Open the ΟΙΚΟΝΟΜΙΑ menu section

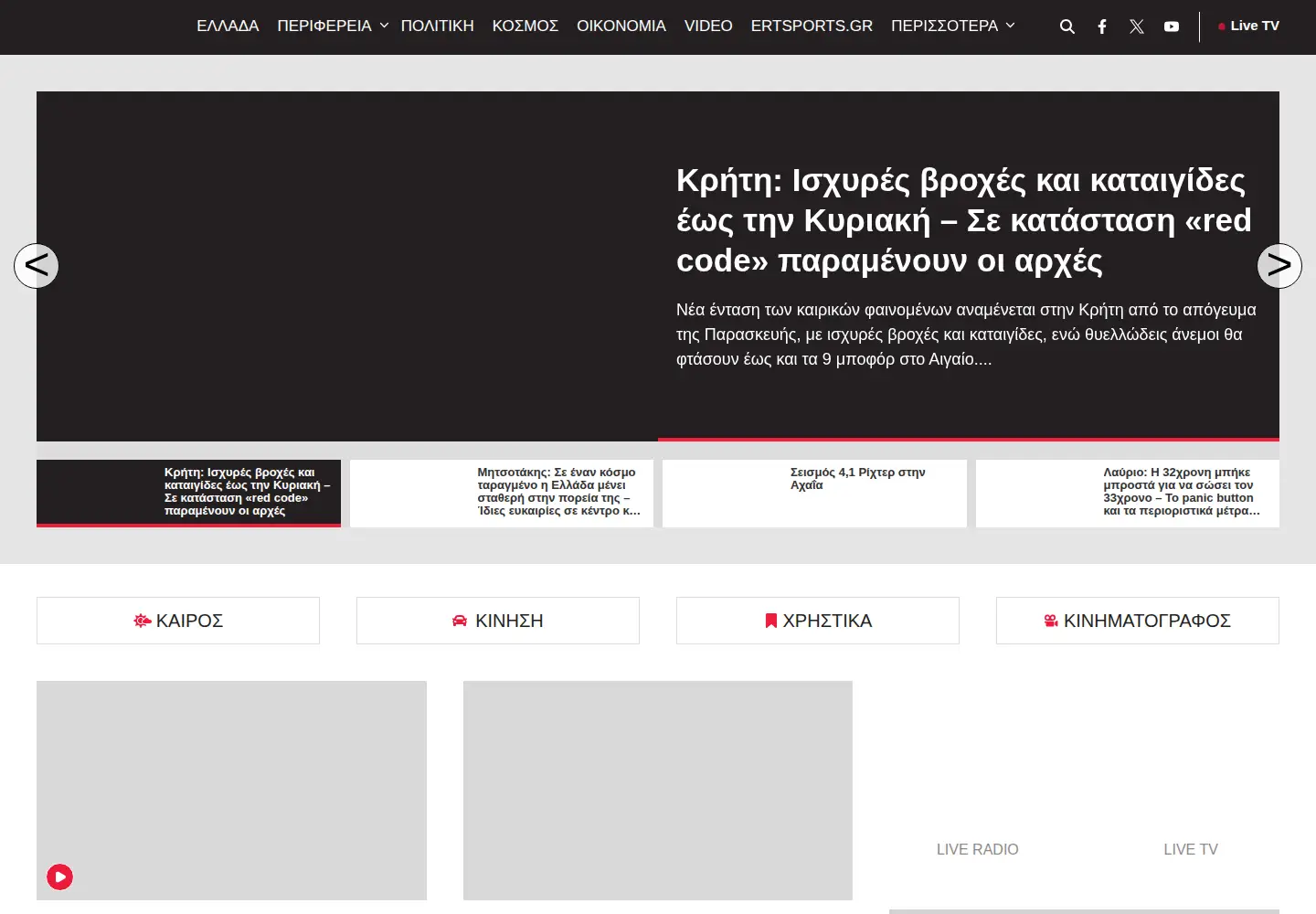(621, 27)
